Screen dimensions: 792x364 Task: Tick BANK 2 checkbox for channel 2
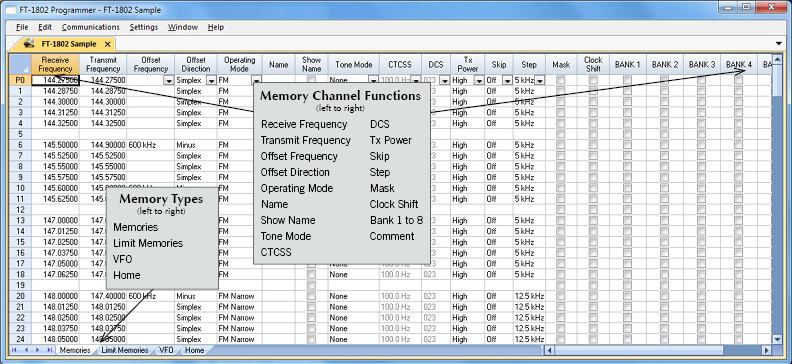coord(665,101)
